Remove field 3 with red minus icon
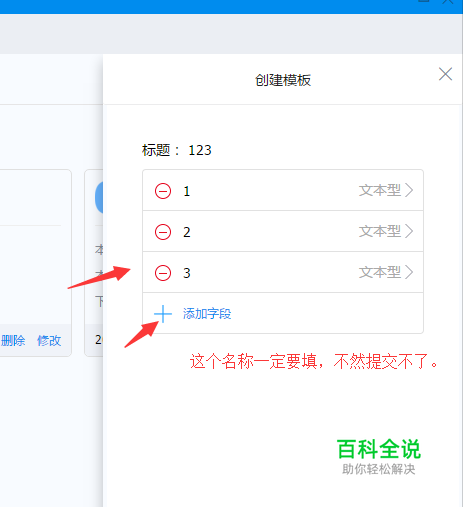This screenshot has height=507, width=463. pos(163,273)
